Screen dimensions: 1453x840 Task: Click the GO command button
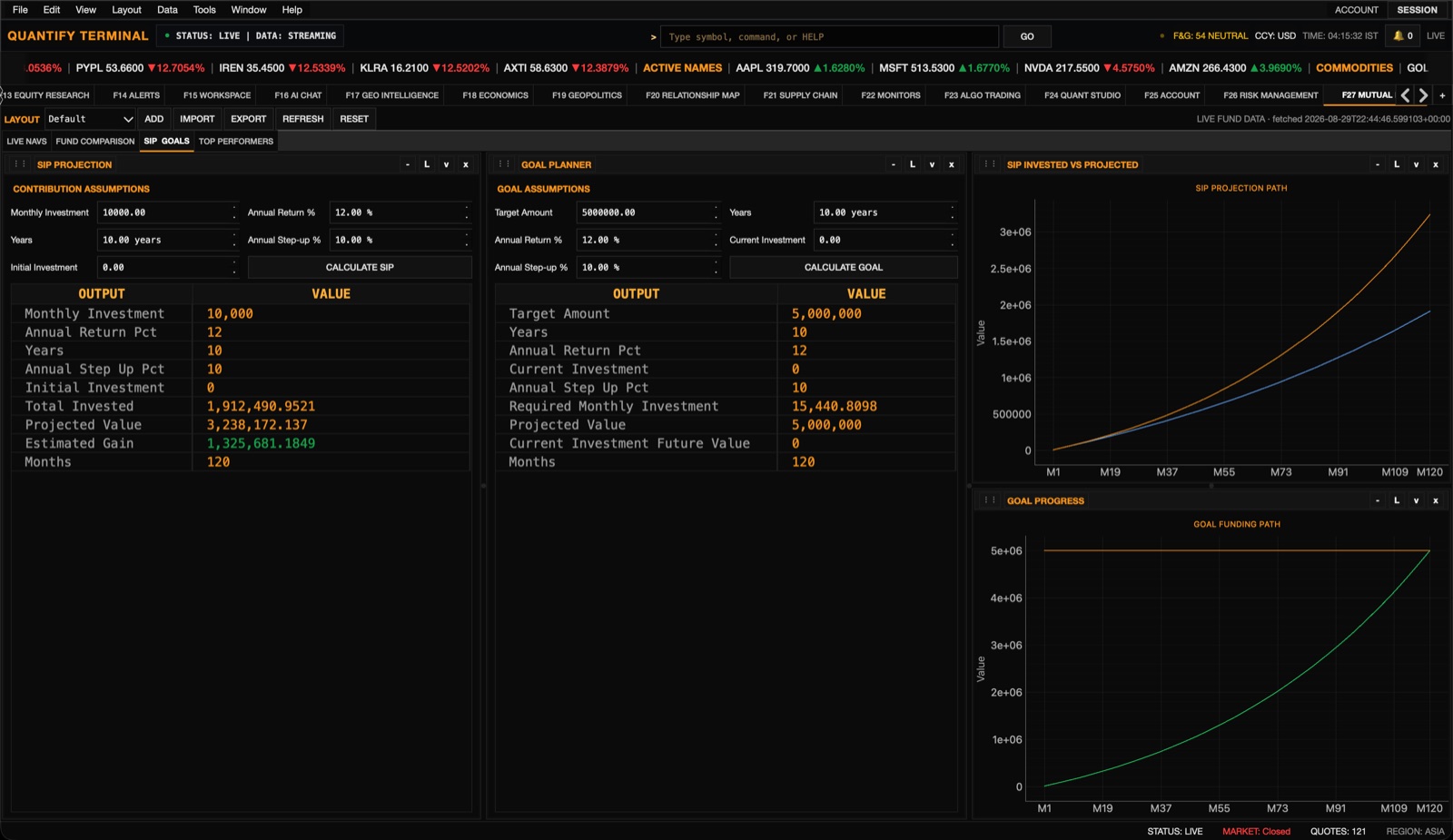click(1027, 36)
